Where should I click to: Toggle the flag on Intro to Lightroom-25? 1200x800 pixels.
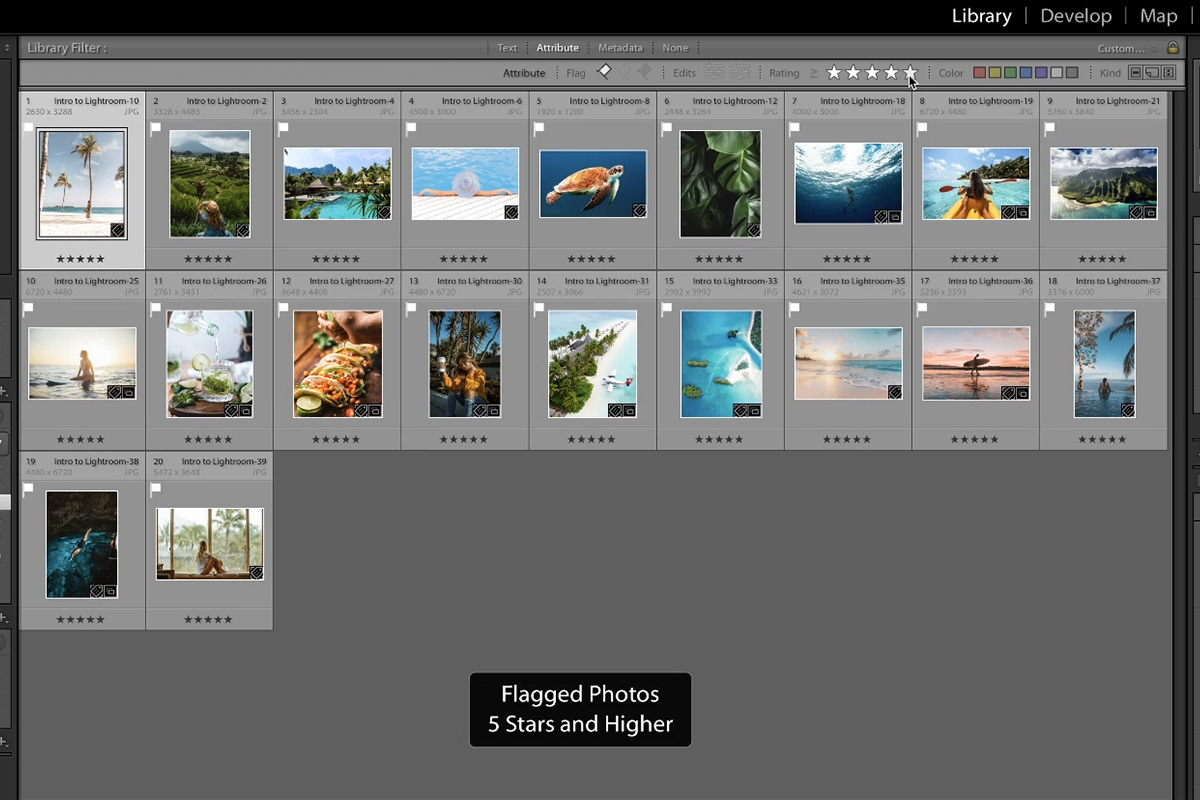[28, 308]
